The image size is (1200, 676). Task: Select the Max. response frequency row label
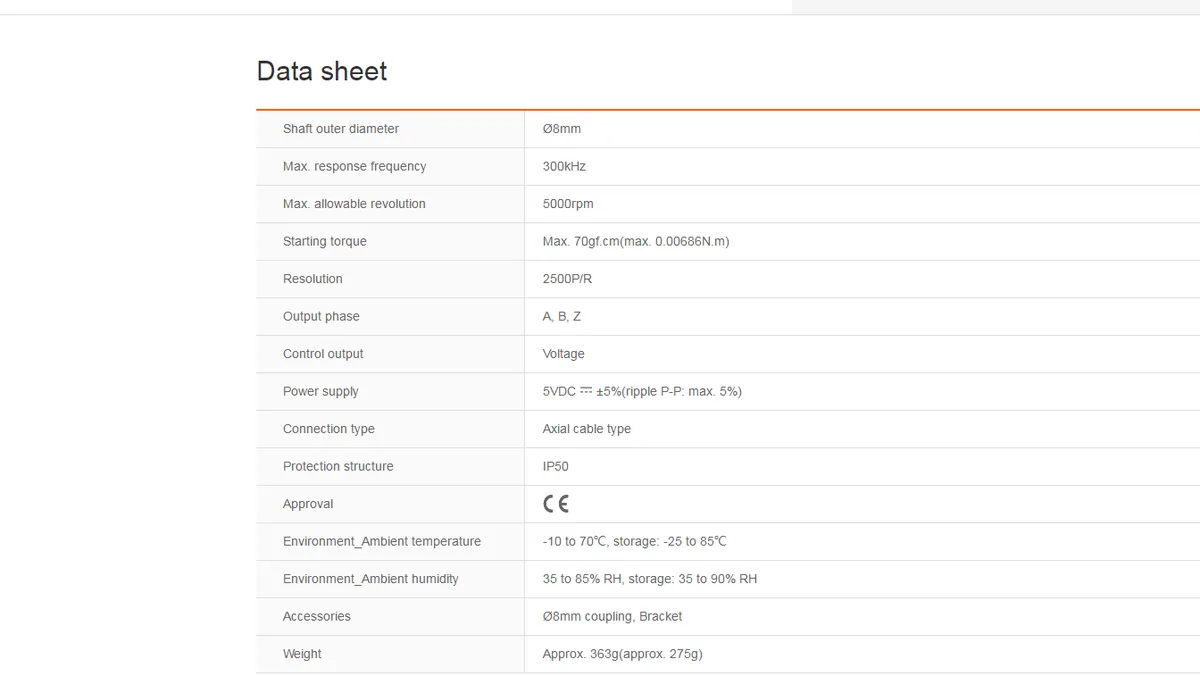(x=355, y=166)
